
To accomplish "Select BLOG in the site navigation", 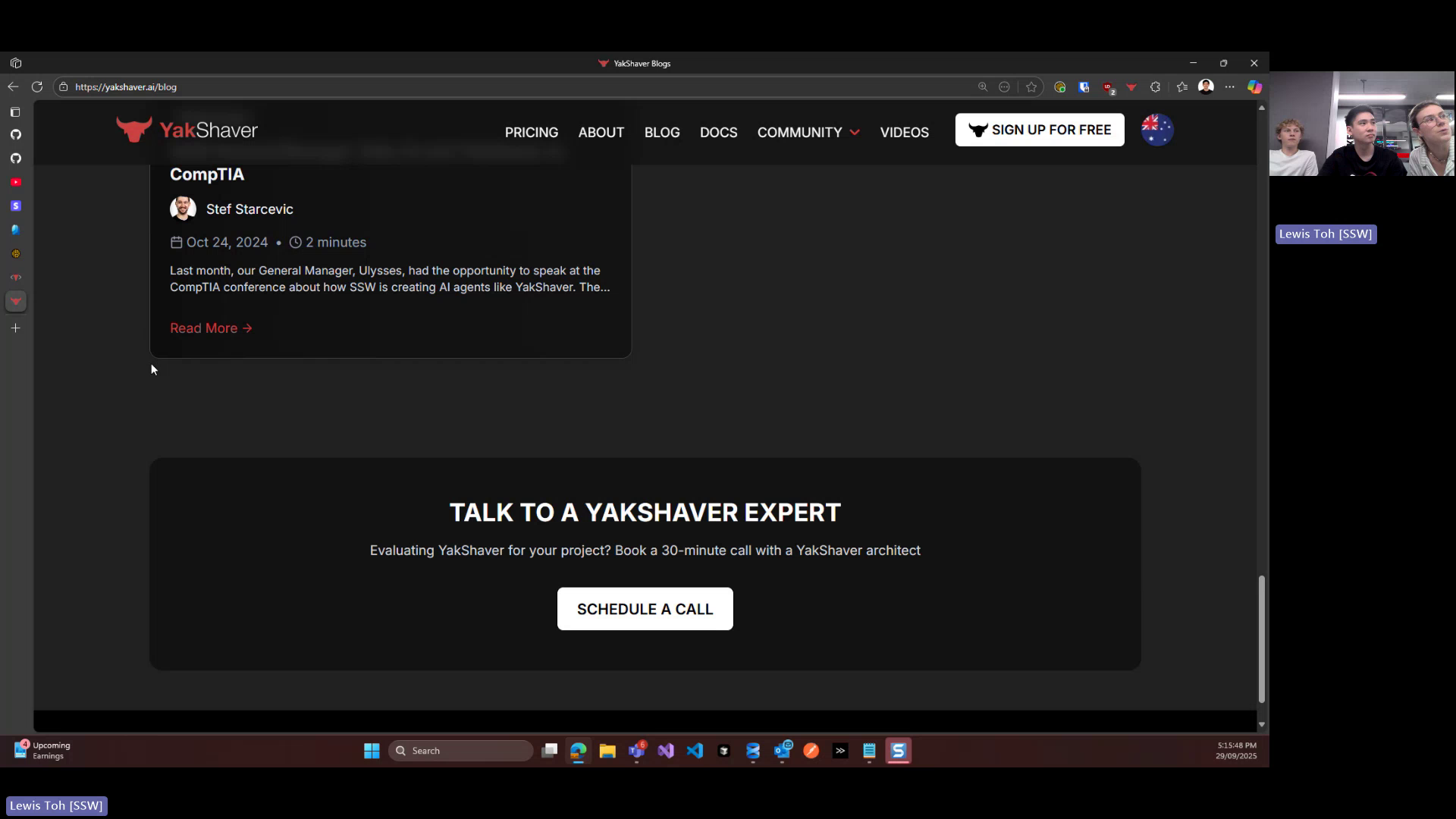I will [x=661, y=132].
